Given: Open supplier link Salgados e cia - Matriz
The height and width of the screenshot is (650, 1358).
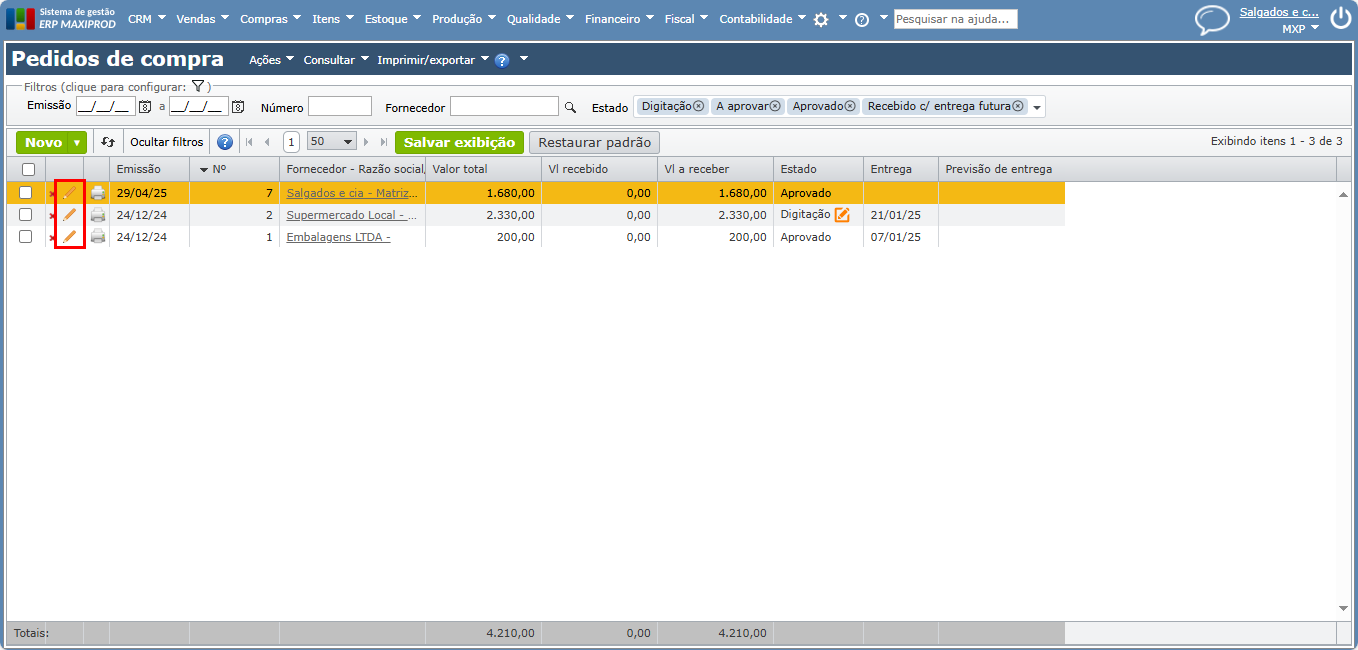Looking at the screenshot, I should tap(352, 193).
